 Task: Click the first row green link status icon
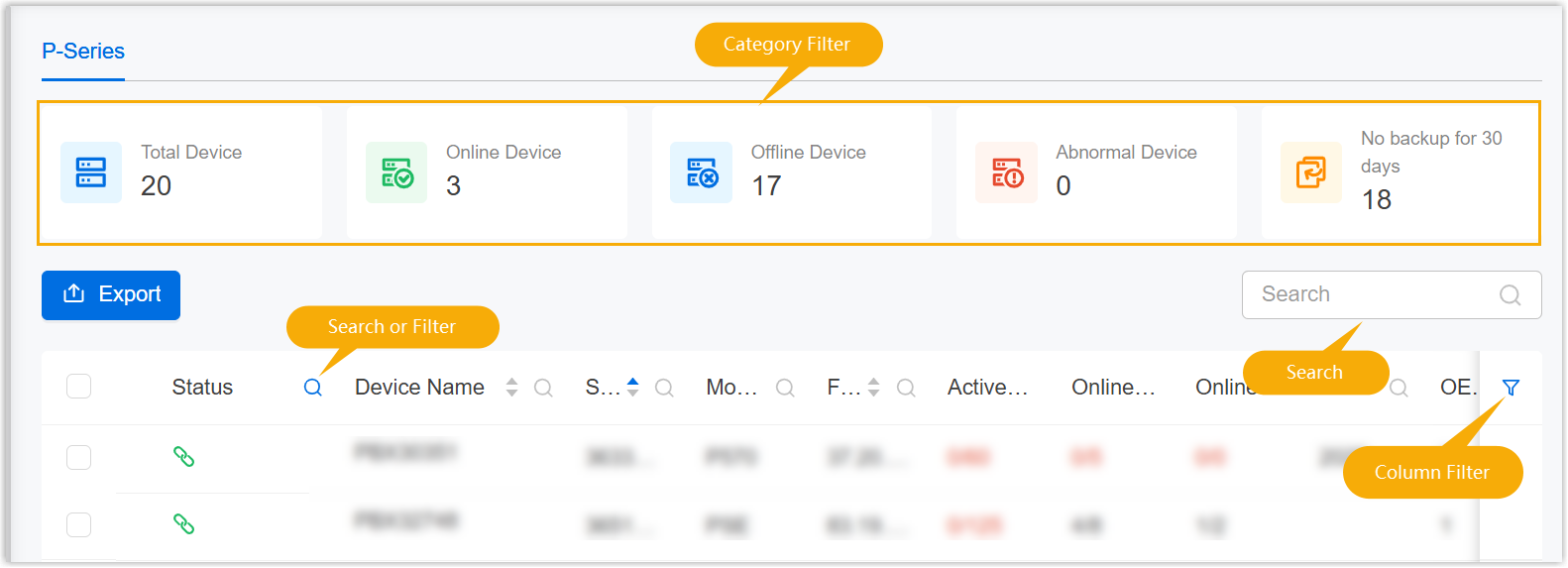[183, 456]
